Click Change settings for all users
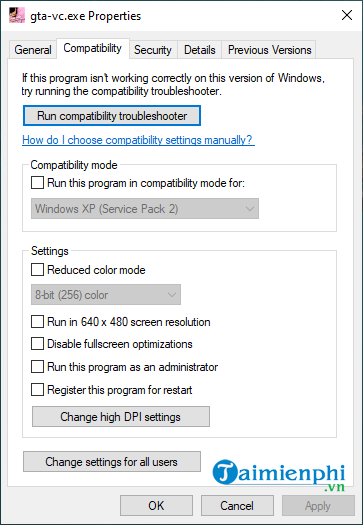This screenshot has height=525, width=363. click(x=112, y=462)
